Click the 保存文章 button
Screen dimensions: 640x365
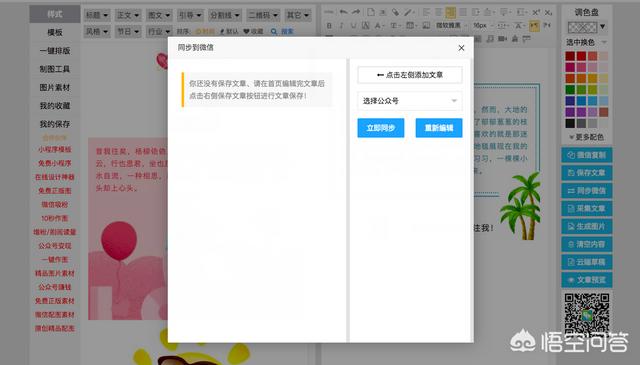[587, 173]
